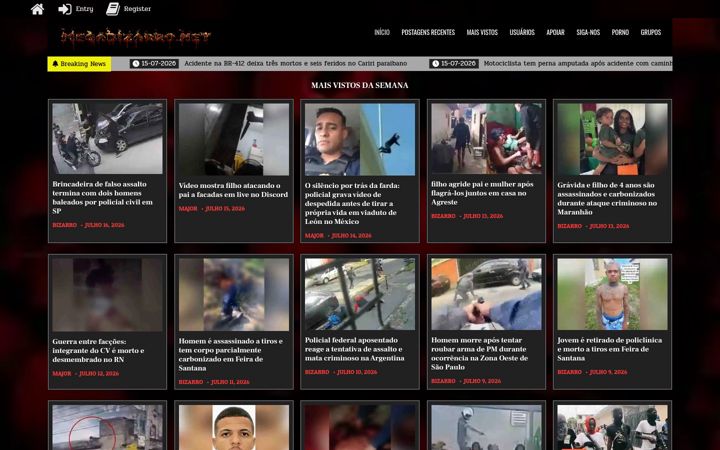Click the JULHO 16, 2026 date

(x=104, y=225)
